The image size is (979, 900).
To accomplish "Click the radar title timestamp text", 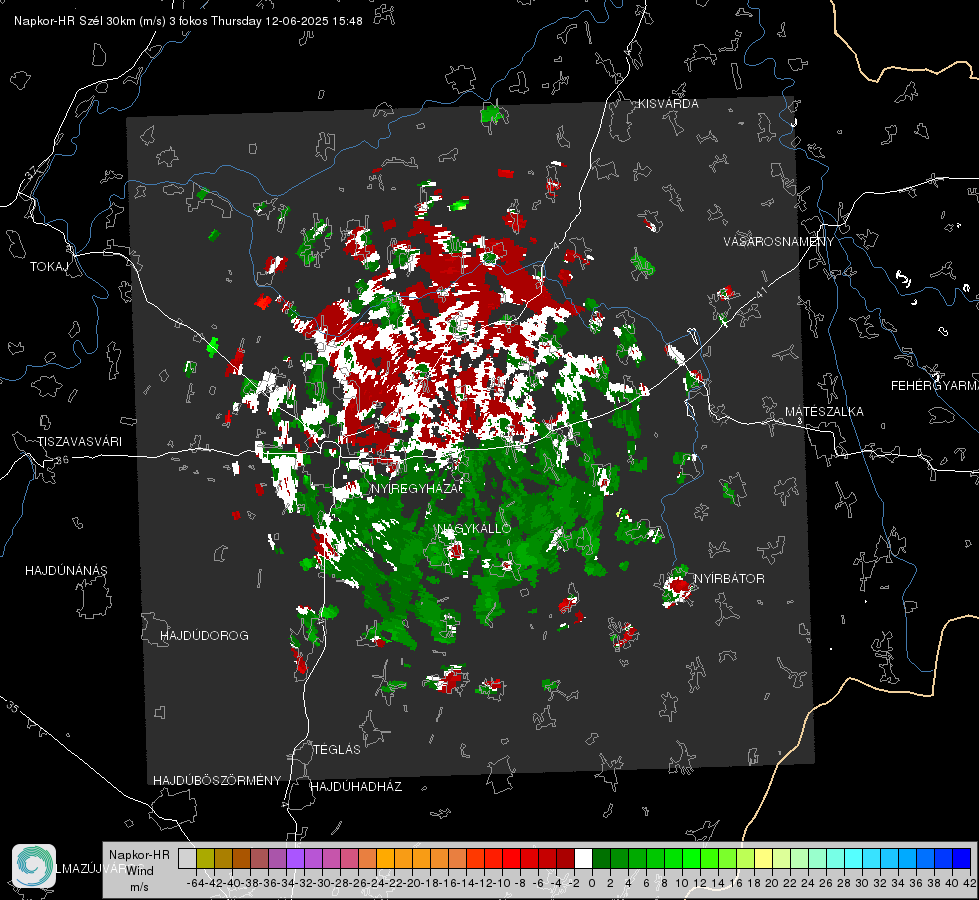I will tap(188, 21).
